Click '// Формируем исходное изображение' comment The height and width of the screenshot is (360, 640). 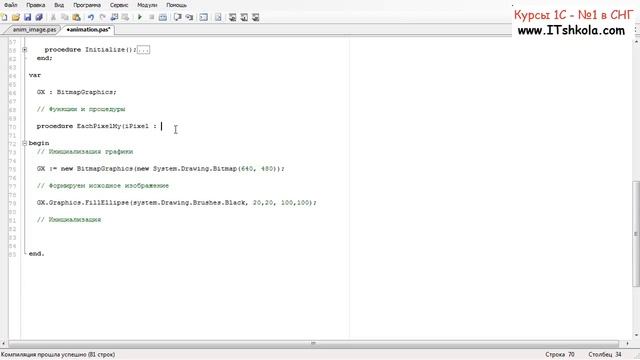pyautogui.click(x=102, y=186)
